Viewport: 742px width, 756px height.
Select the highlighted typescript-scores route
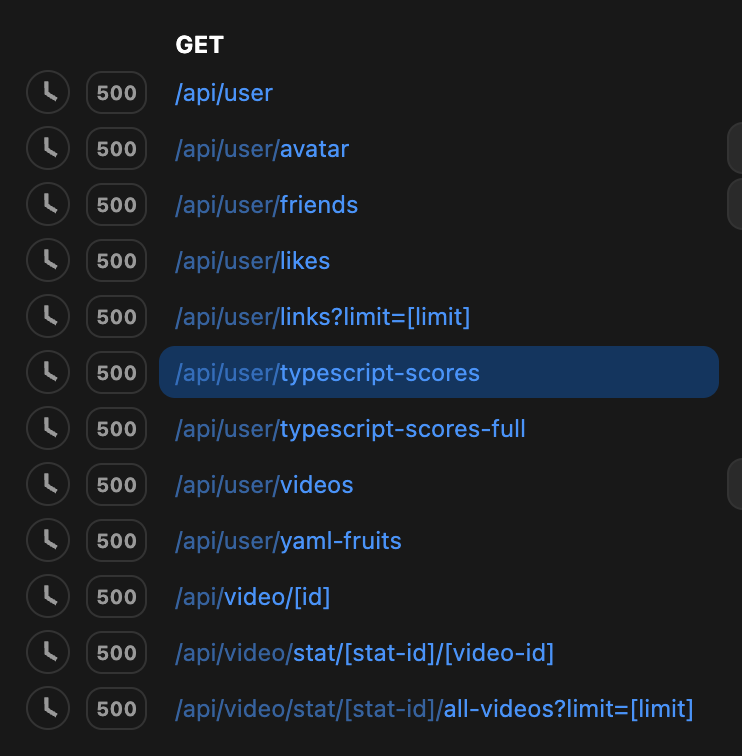click(x=327, y=373)
